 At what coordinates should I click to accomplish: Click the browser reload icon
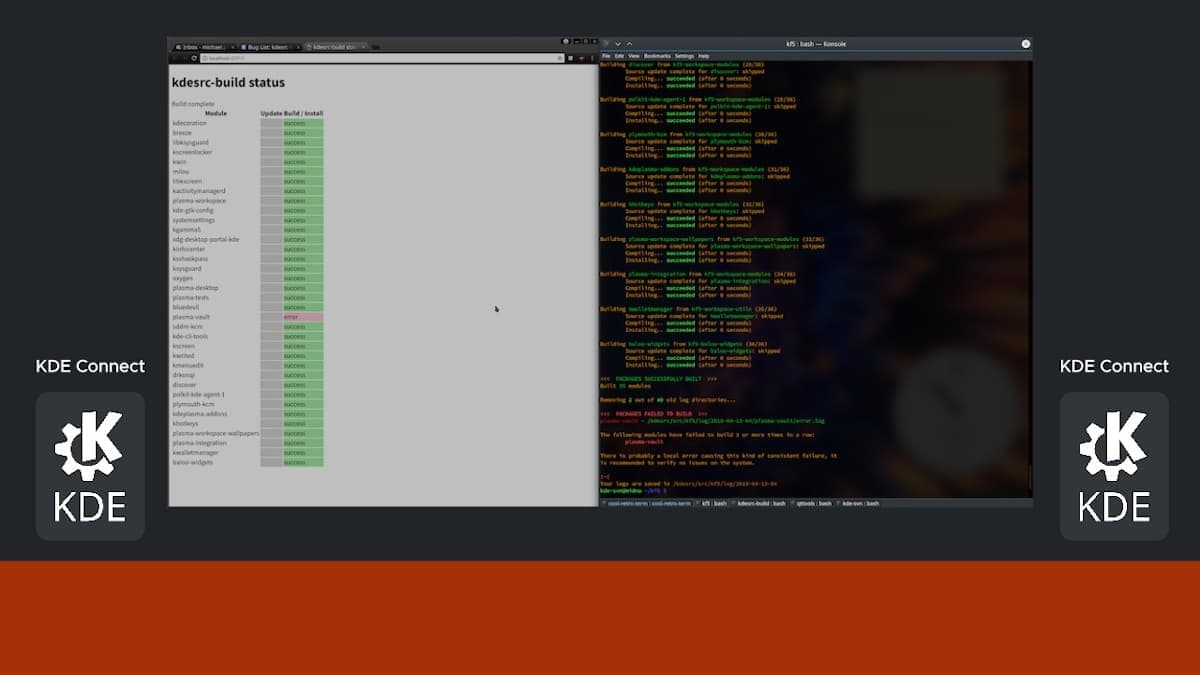pos(193,58)
